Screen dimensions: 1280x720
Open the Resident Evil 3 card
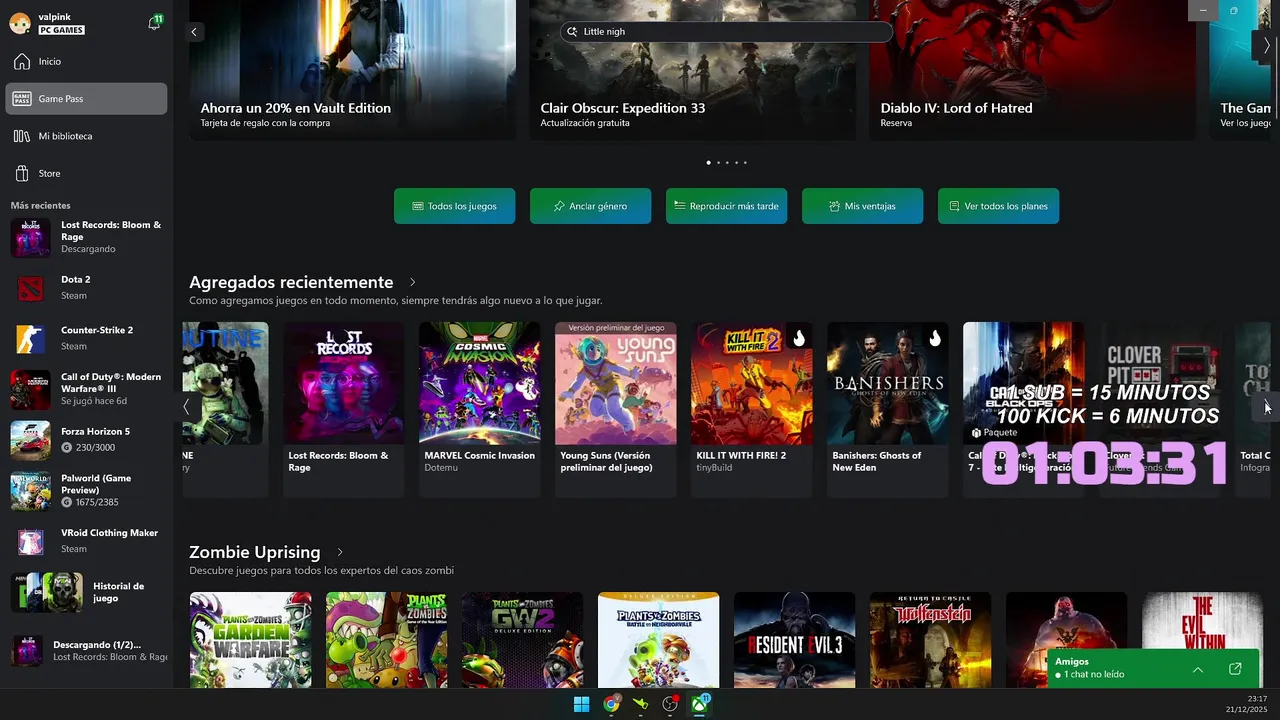coord(794,640)
